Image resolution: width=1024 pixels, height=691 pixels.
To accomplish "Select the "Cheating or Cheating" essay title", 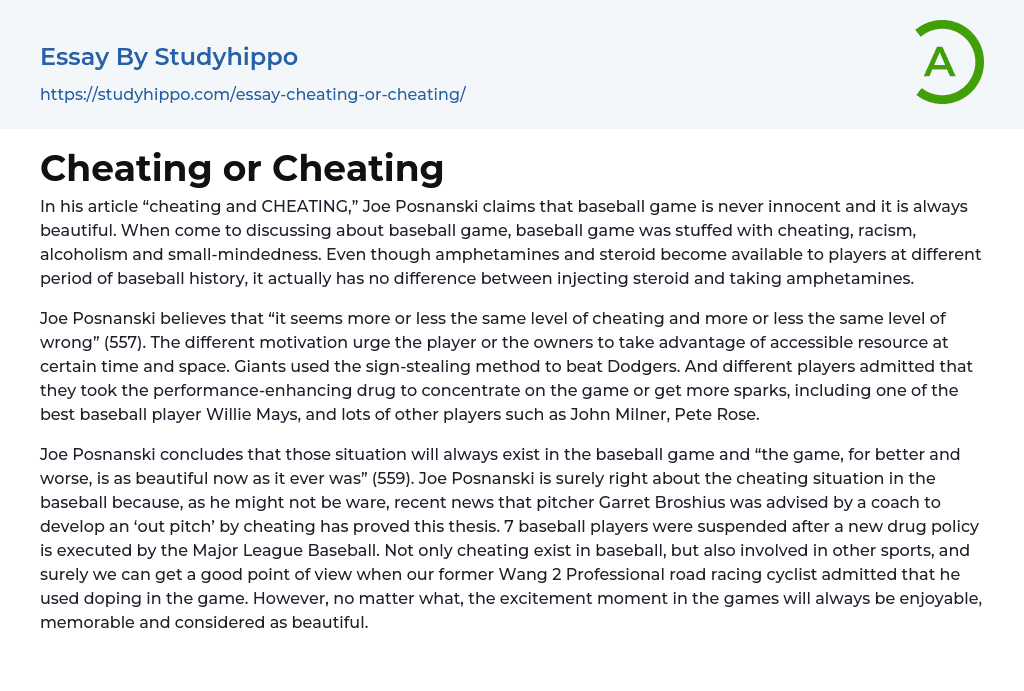I will pyautogui.click(x=242, y=168).
